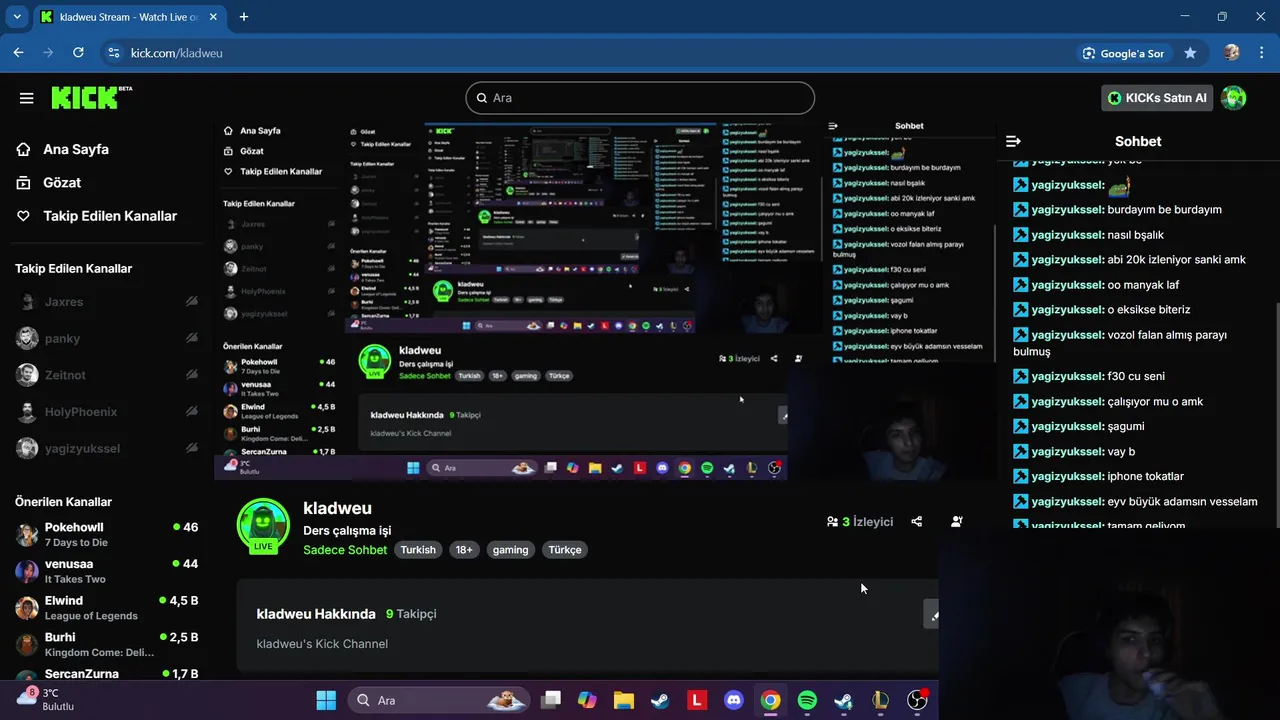Image resolution: width=1280 pixels, height=720 pixels.
Task: Open recommended channel Elwind
Action: [106, 608]
